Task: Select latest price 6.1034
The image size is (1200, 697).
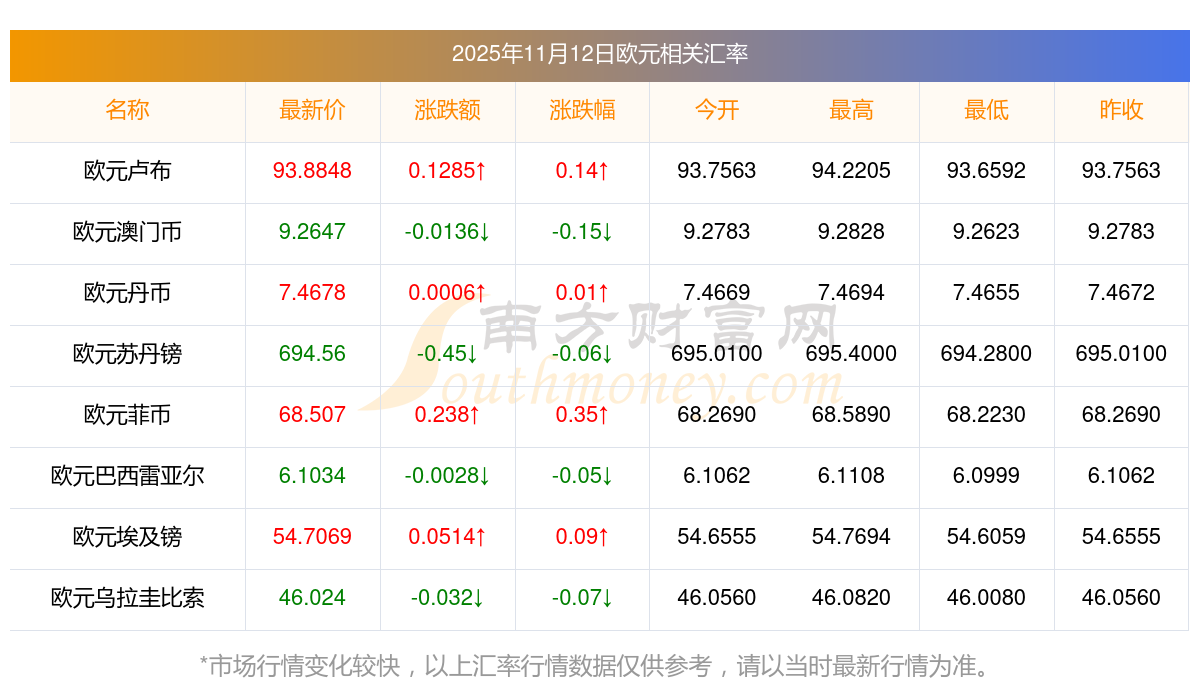Action: point(312,476)
